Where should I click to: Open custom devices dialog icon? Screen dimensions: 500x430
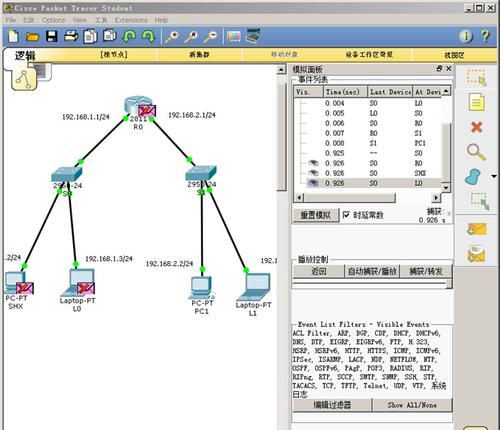[x=253, y=36]
